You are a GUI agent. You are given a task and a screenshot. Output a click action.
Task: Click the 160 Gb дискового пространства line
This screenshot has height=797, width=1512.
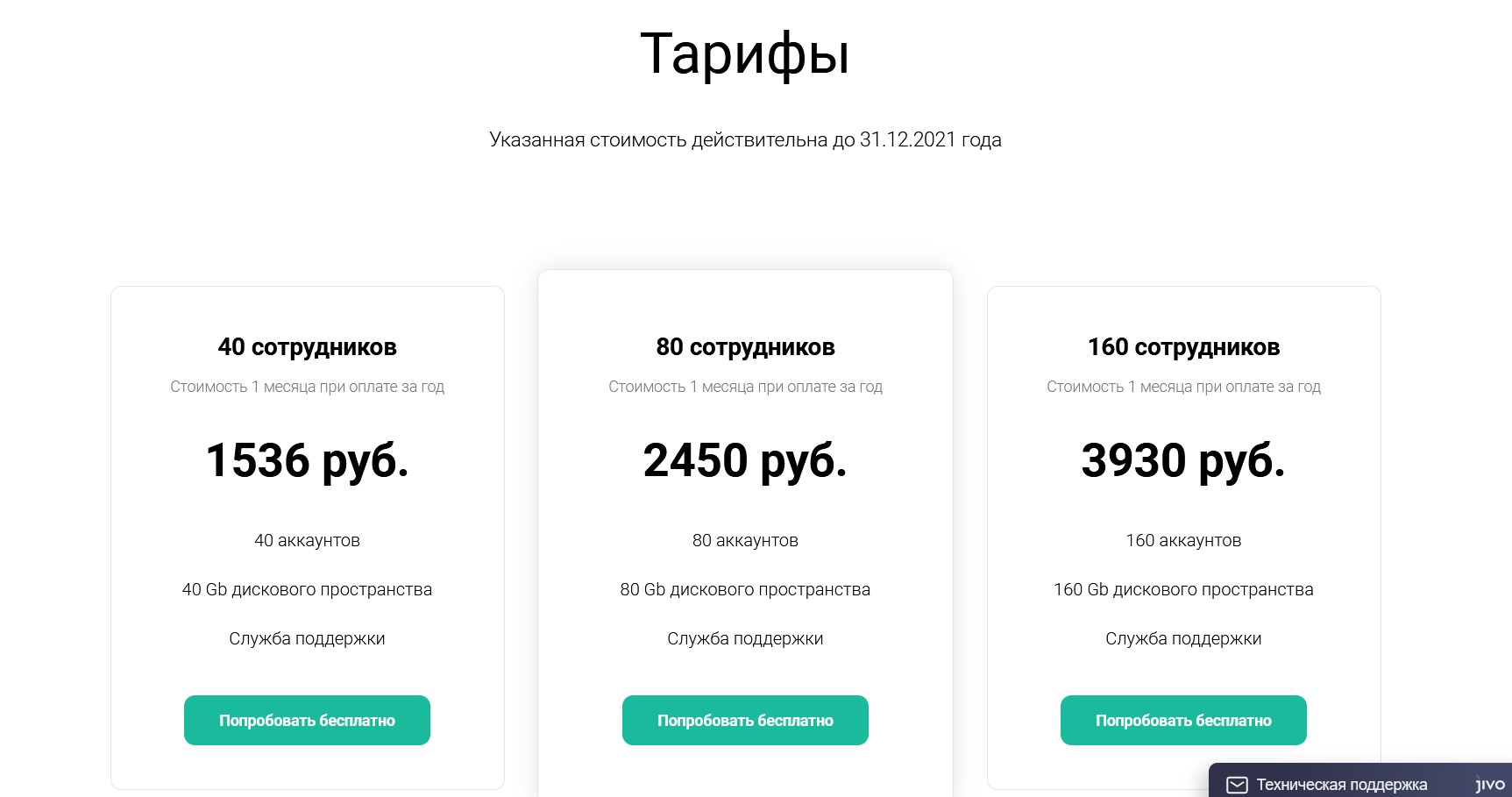pyautogui.click(x=1183, y=590)
